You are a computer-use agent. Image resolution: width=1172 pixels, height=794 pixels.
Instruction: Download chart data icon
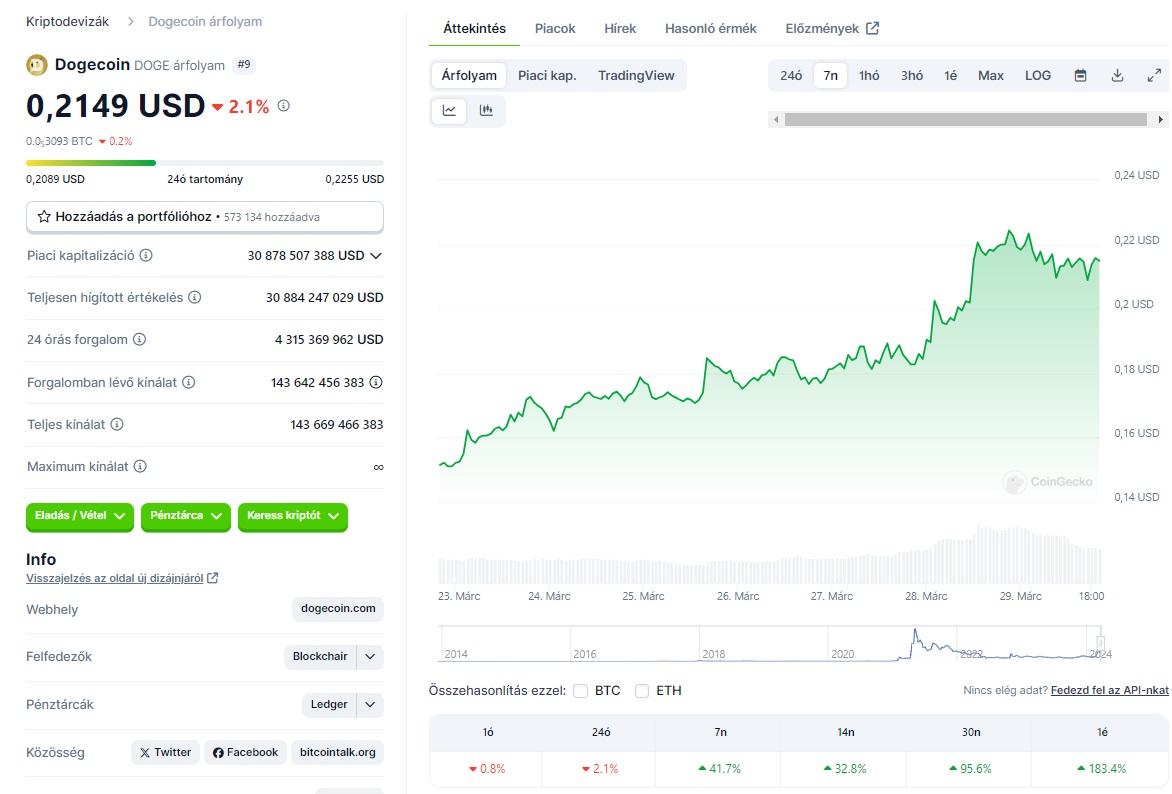(x=1117, y=76)
